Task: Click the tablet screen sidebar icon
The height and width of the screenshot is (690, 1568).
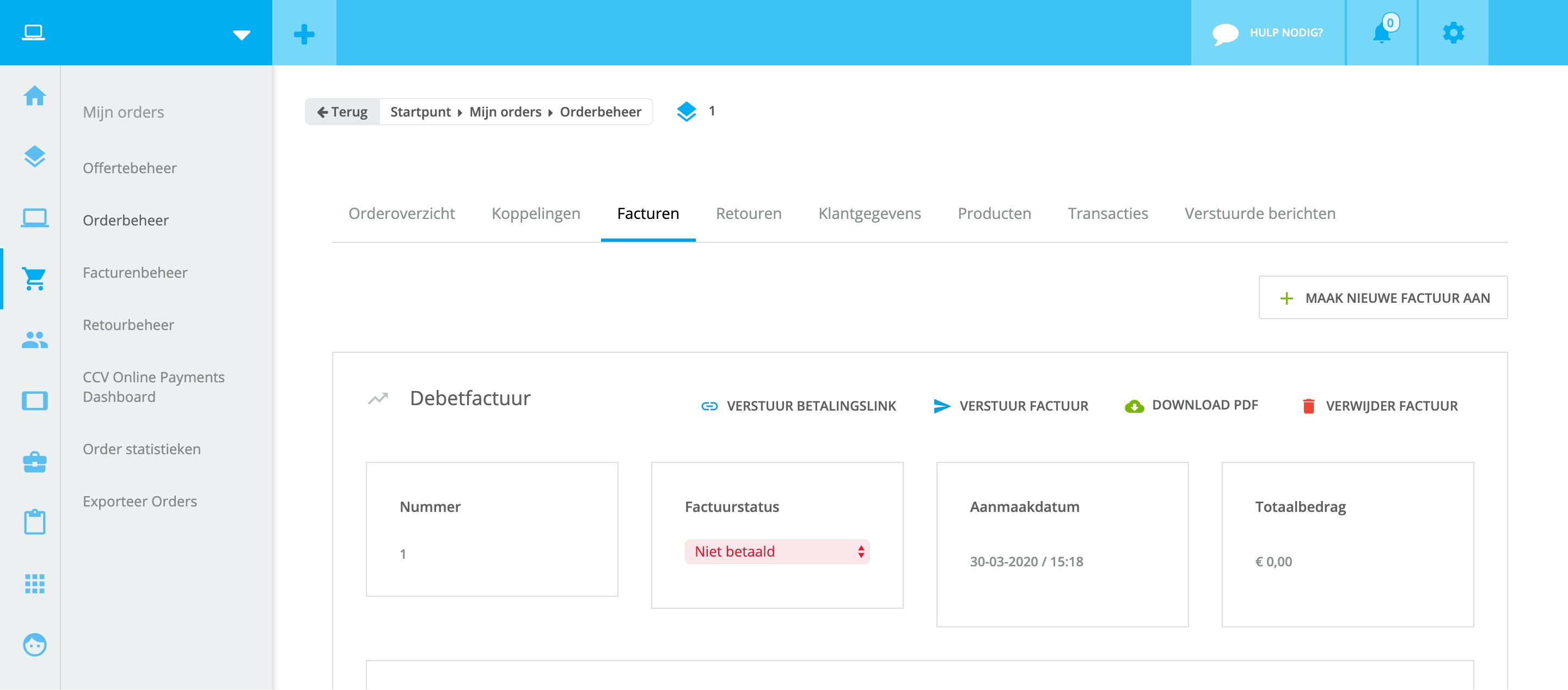Action: click(35, 401)
